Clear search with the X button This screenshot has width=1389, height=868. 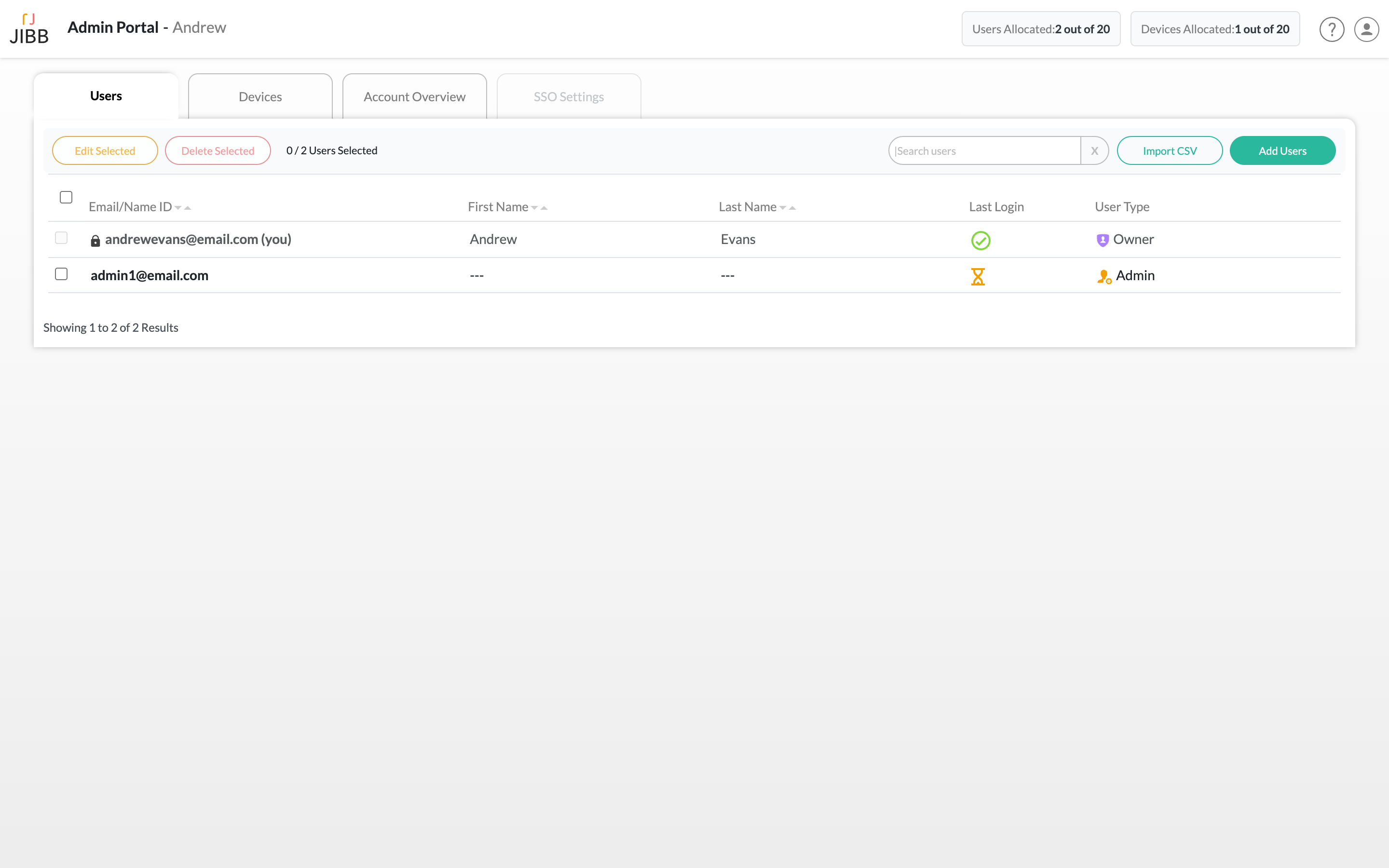point(1094,150)
